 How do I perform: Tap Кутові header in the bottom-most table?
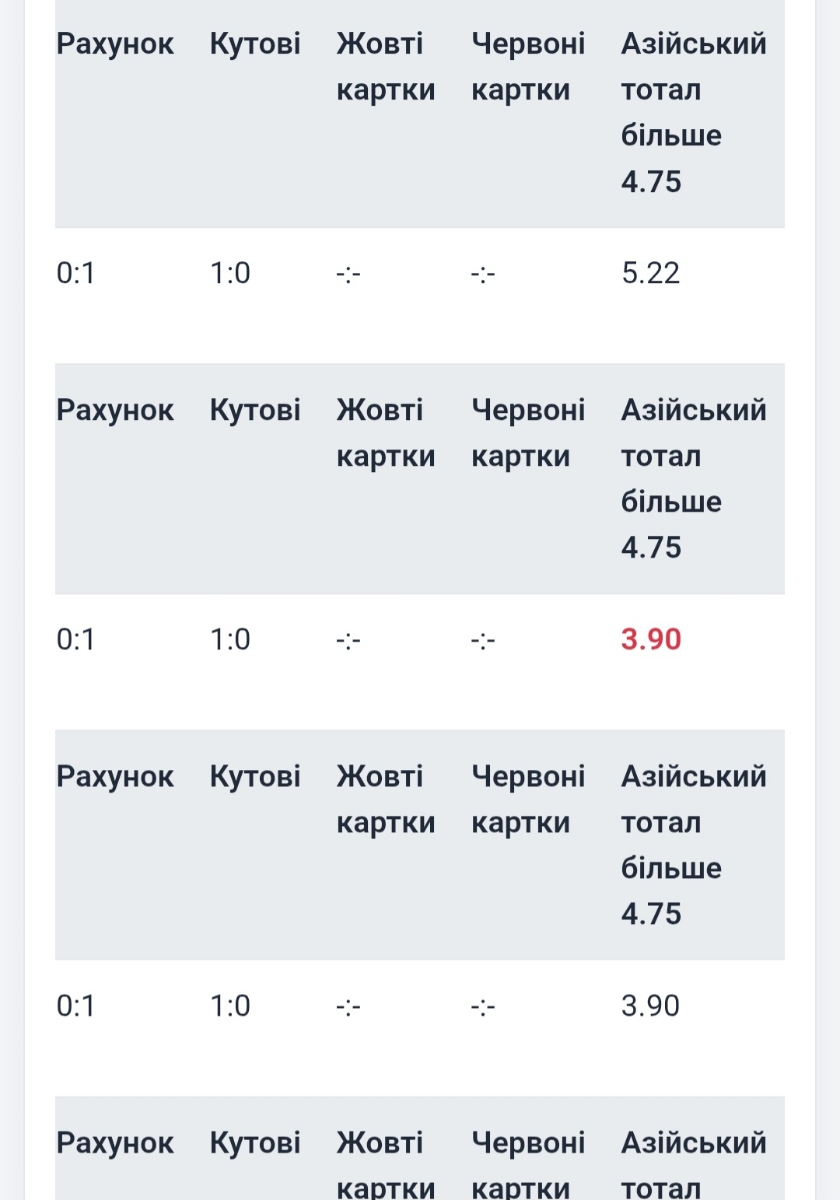[255, 1143]
